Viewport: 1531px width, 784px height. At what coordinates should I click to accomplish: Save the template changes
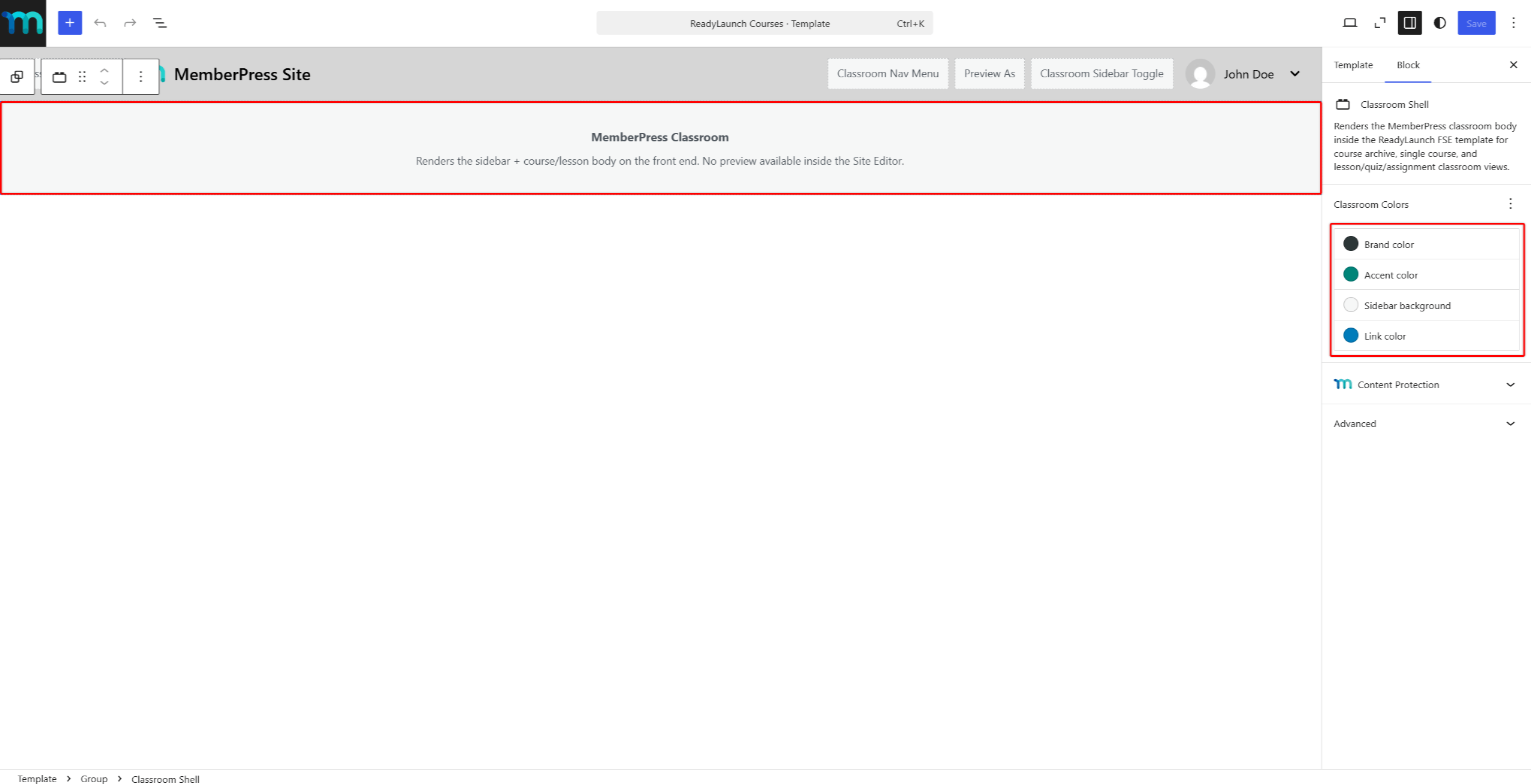click(x=1476, y=23)
